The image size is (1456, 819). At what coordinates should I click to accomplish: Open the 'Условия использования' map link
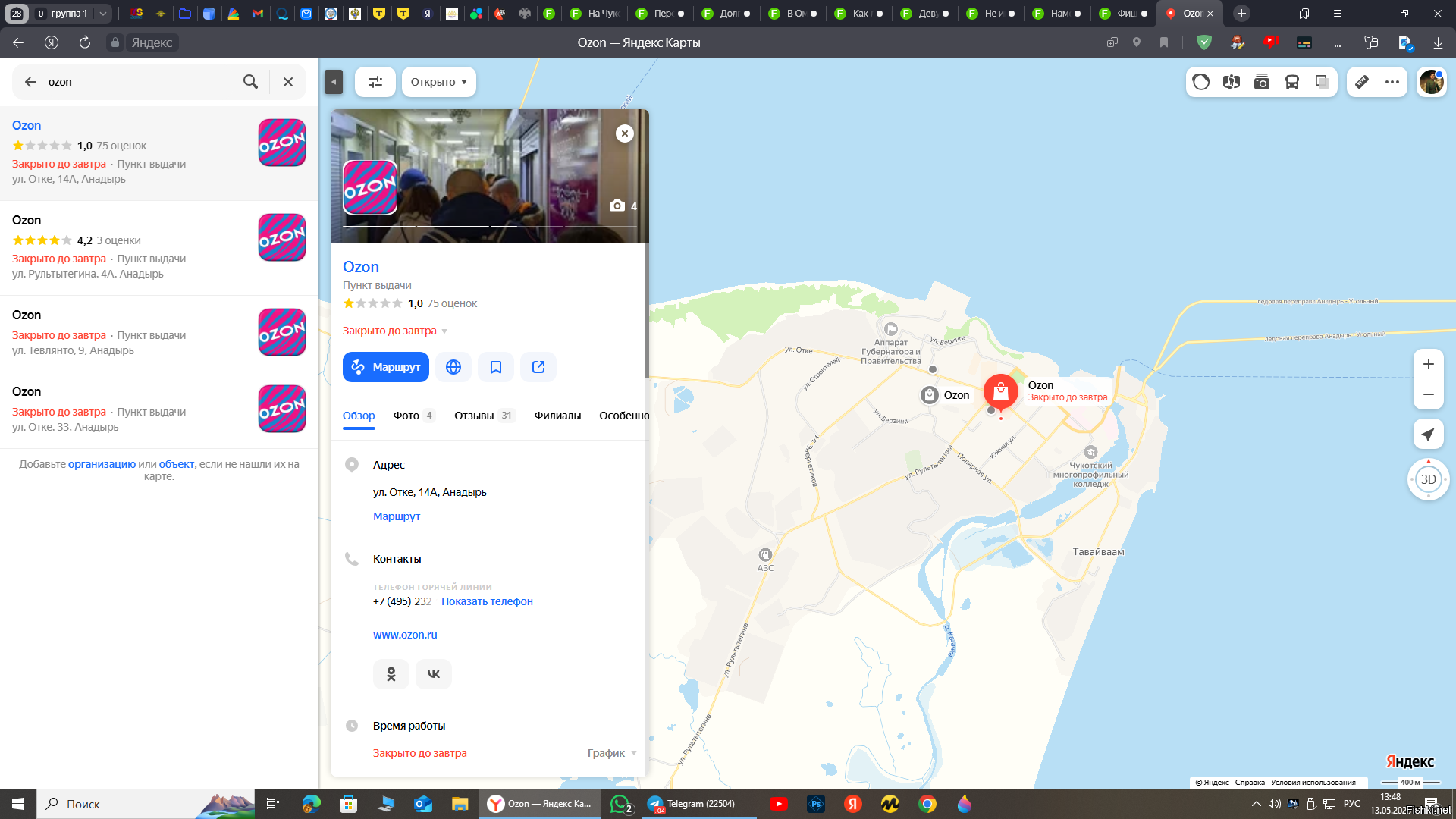[1313, 783]
